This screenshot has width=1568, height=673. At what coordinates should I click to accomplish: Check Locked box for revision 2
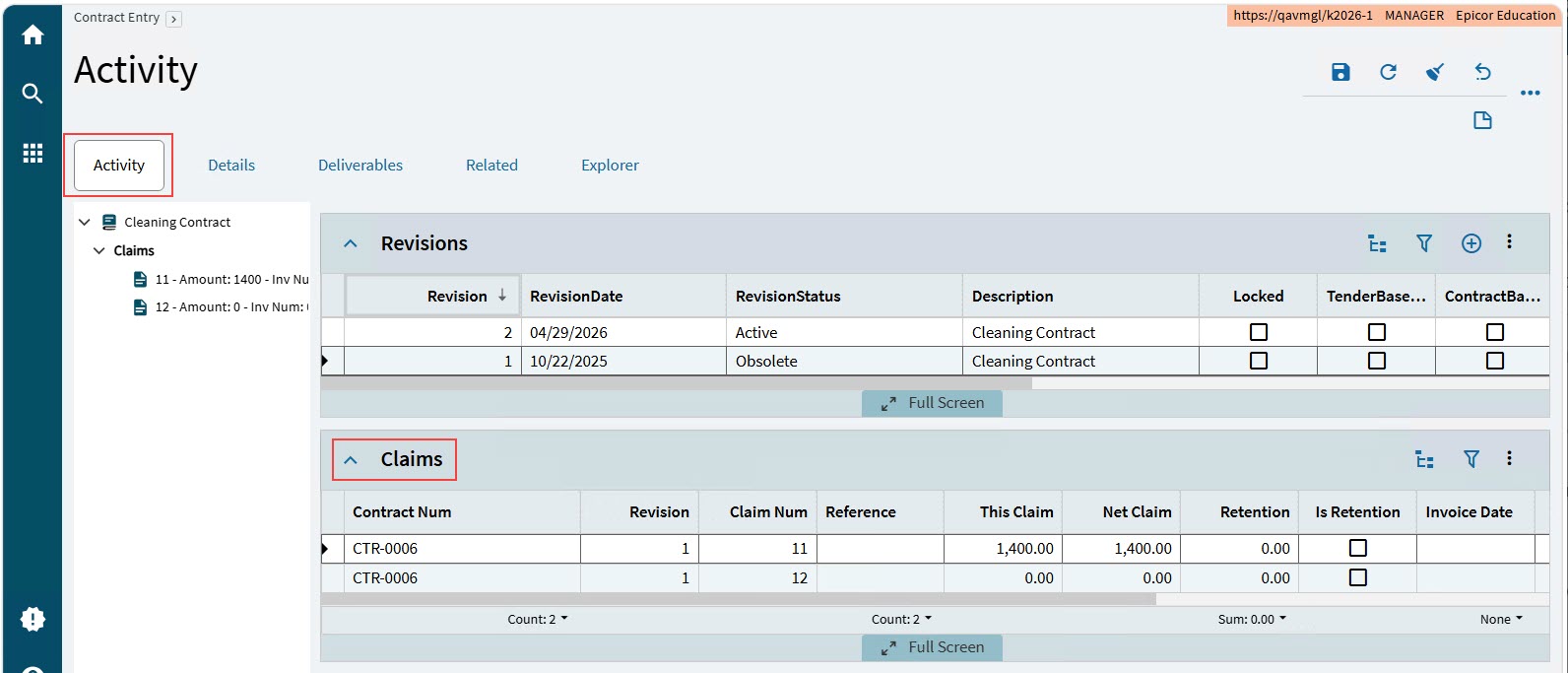1259,332
